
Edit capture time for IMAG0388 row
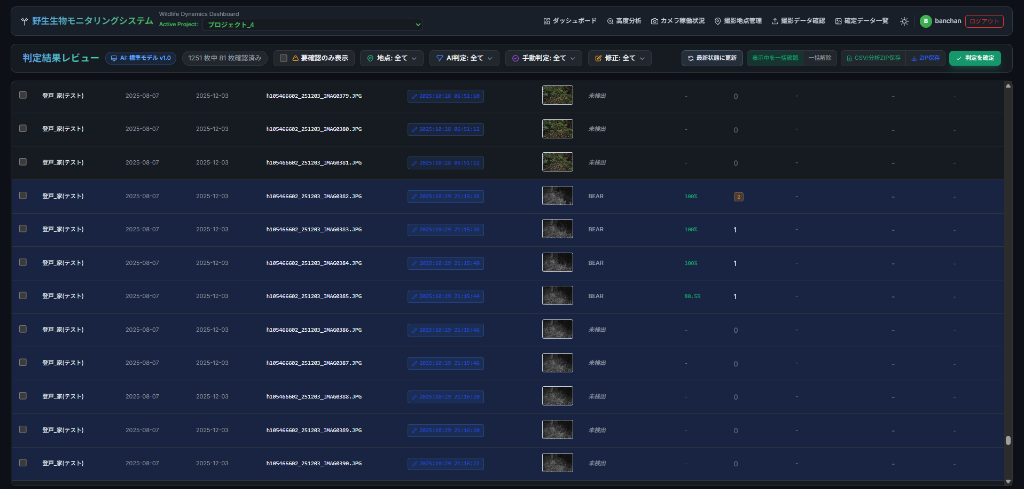[x=445, y=397]
